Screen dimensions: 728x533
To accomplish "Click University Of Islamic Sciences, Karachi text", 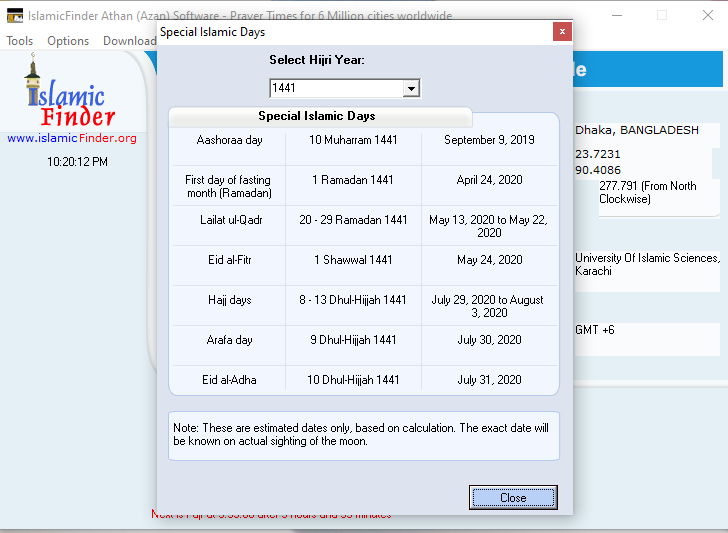I will point(647,264).
